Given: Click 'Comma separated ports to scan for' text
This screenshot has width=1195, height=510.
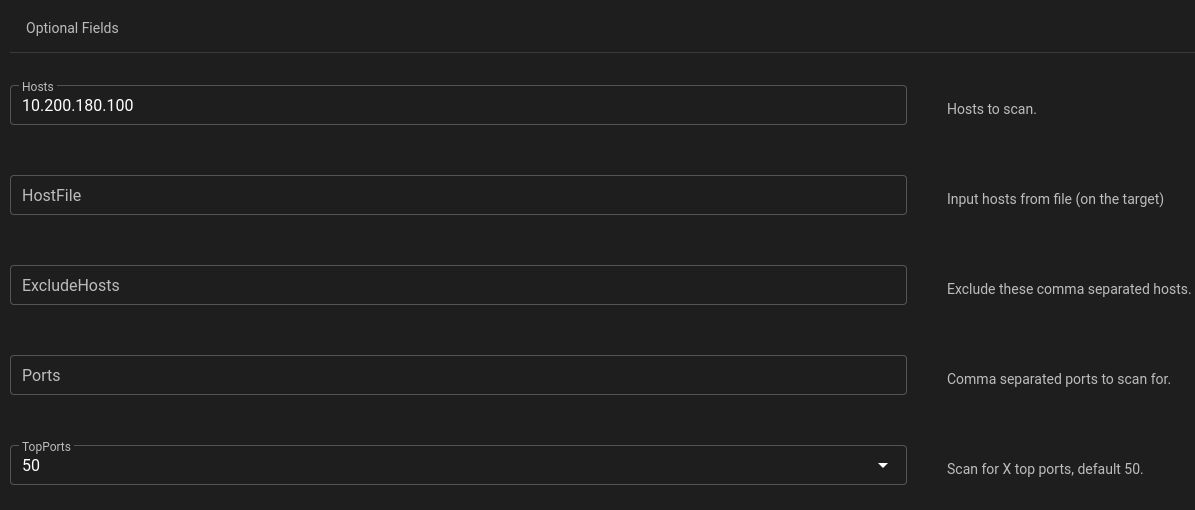Looking at the screenshot, I should pos(1058,379).
